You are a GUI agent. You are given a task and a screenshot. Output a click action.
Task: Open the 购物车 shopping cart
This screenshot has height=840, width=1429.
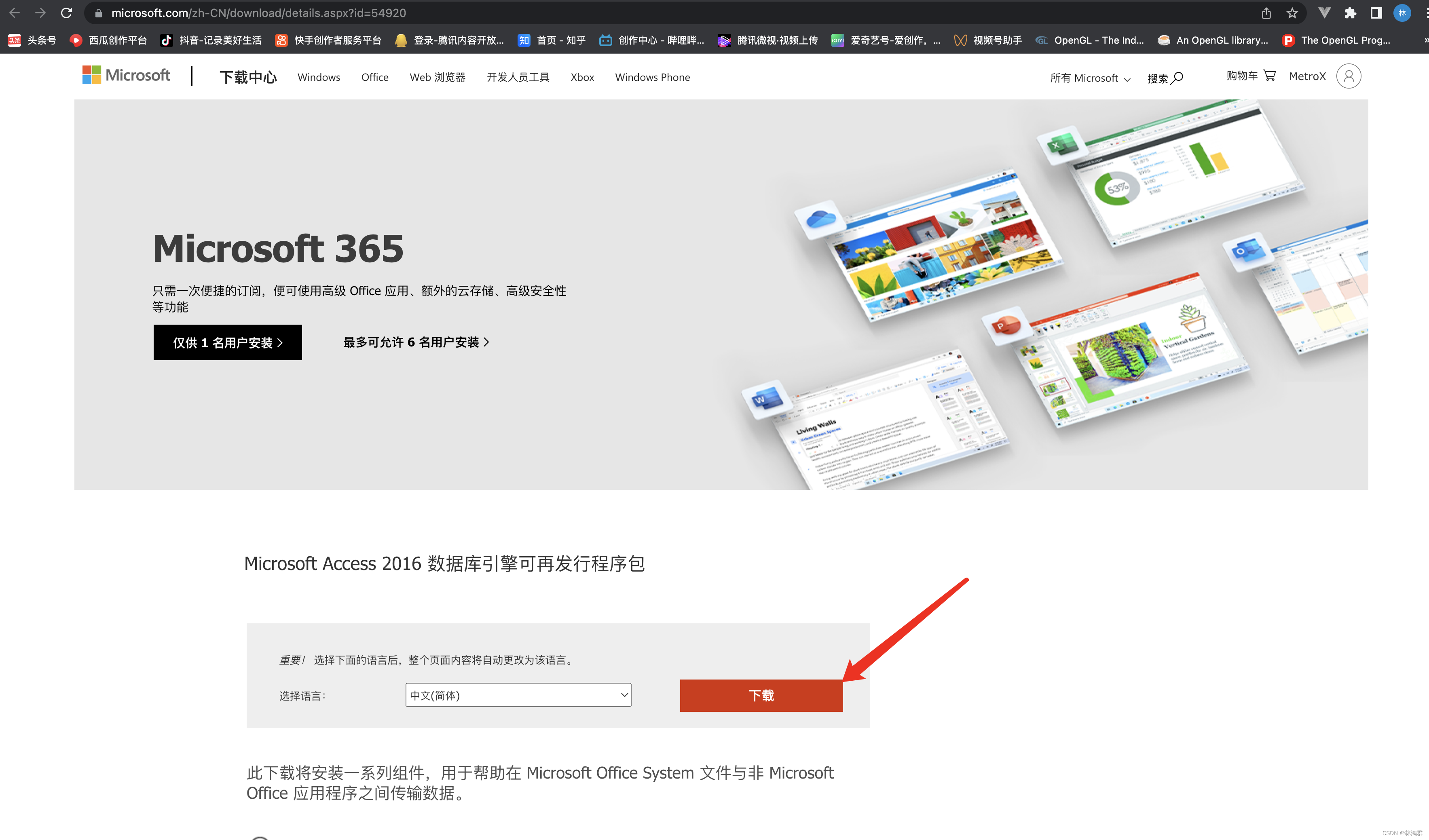click(1251, 75)
